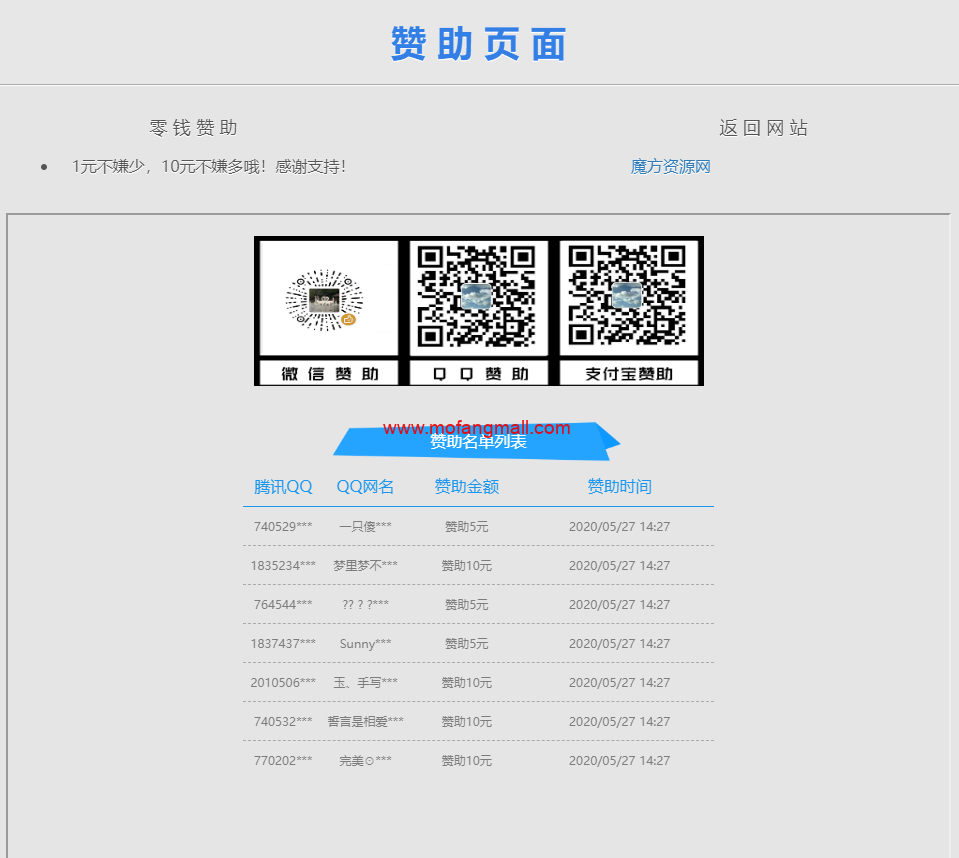Select QQ number 764544***
The width and height of the screenshot is (959, 858).
pos(283,605)
